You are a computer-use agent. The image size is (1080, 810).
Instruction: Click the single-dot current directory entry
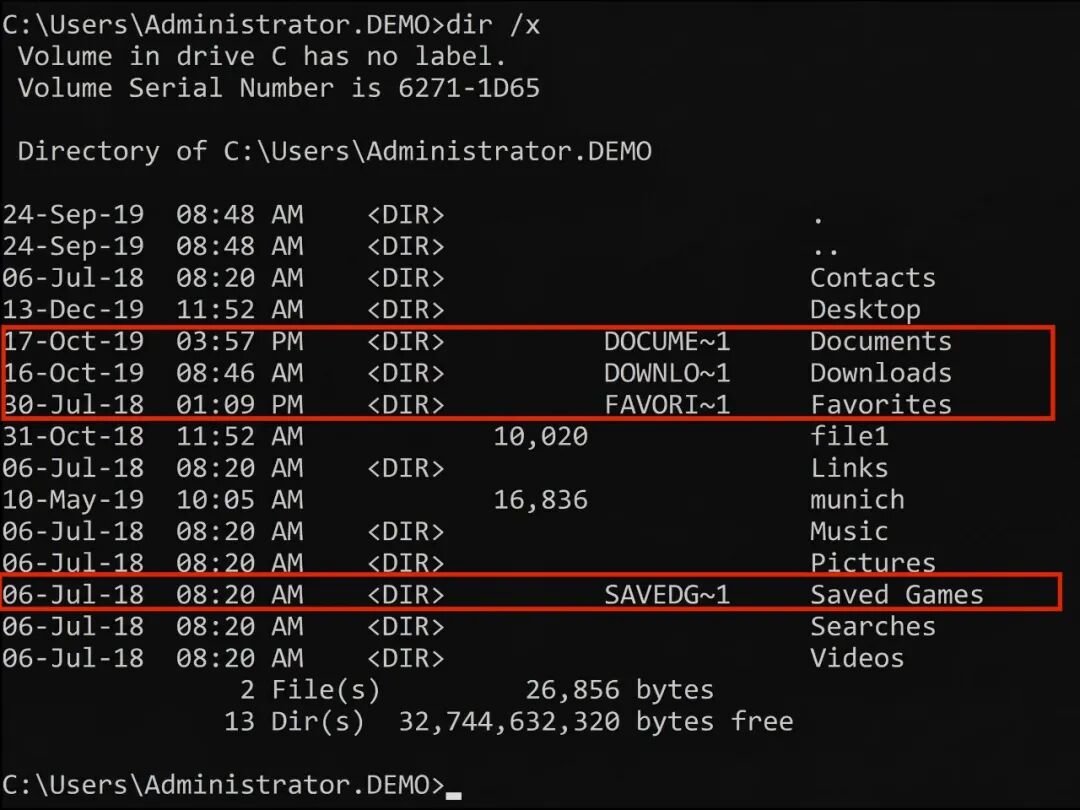[818, 222]
